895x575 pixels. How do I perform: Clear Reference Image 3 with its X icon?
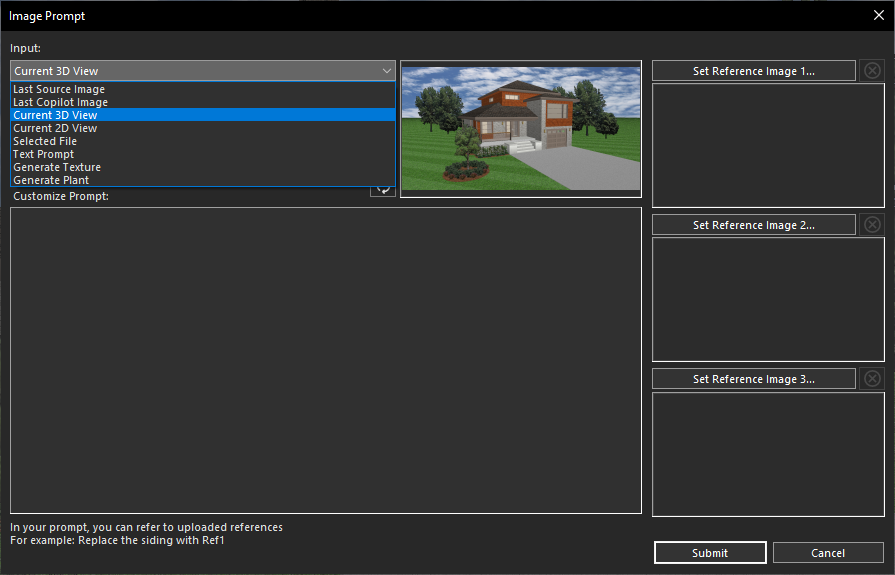pos(872,379)
